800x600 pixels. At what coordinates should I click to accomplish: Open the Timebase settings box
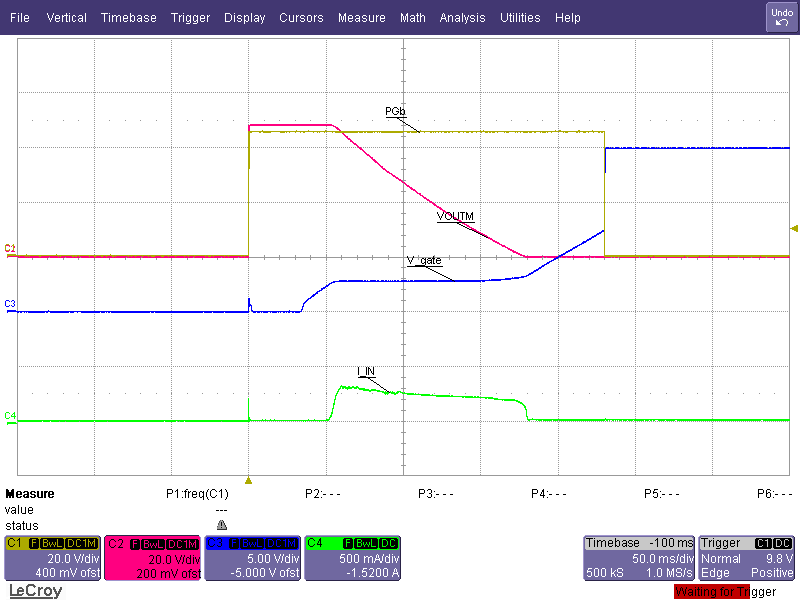pyautogui.click(x=638, y=557)
